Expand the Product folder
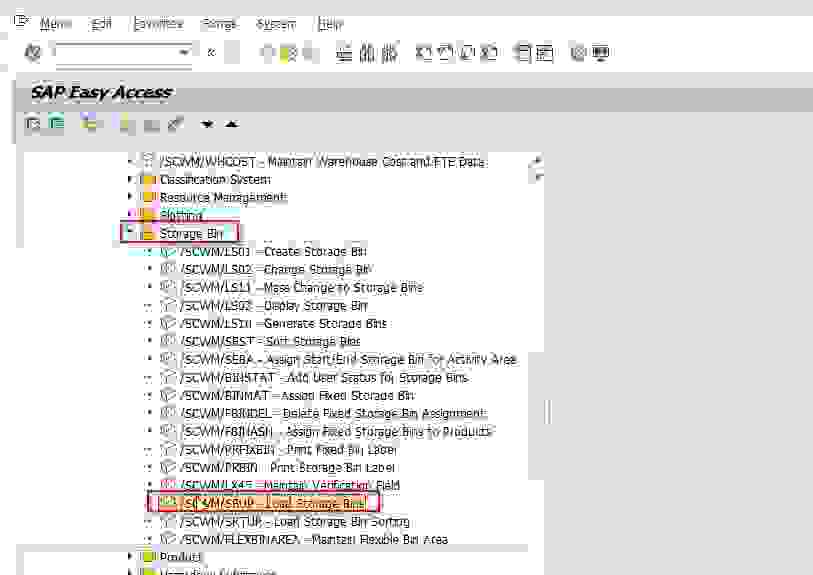813x575 pixels. (x=130, y=556)
